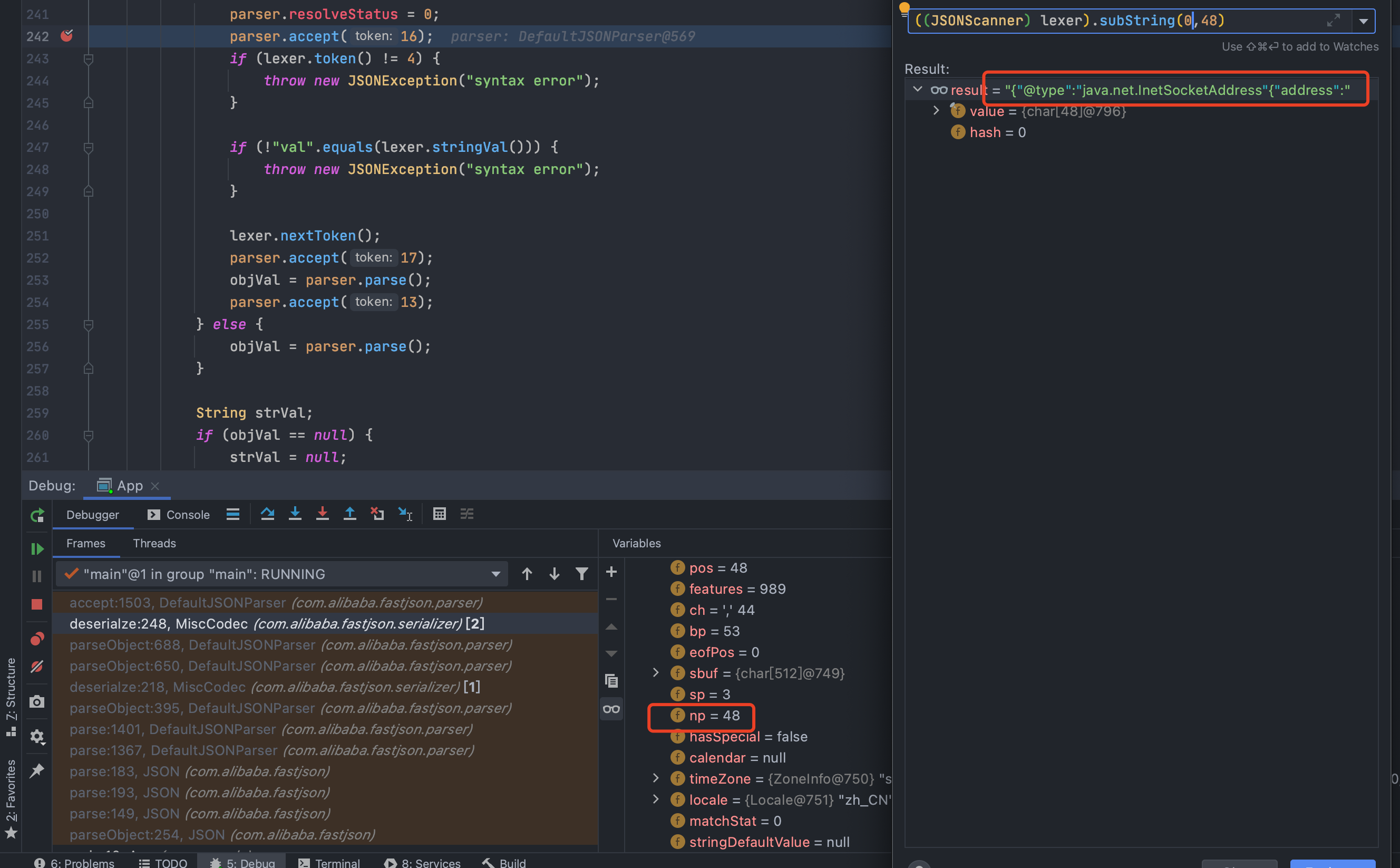Viewport: 1400px width, 868px height.
Task: Select frame accept:1503, DefaultJSONParser
Action: click(325, 602)
